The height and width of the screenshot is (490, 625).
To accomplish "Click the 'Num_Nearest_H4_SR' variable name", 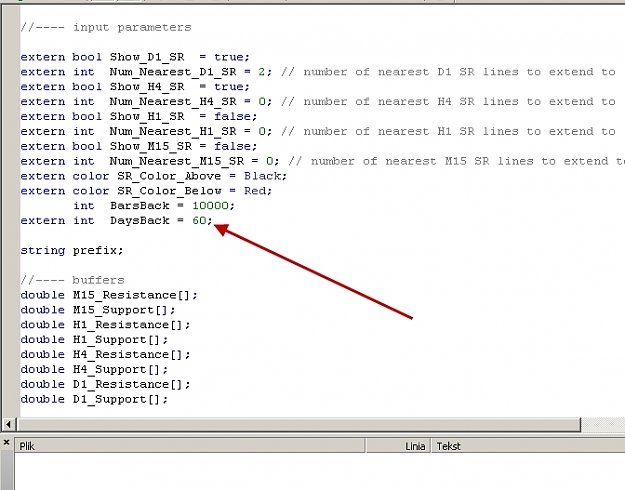I will (173, 102).
